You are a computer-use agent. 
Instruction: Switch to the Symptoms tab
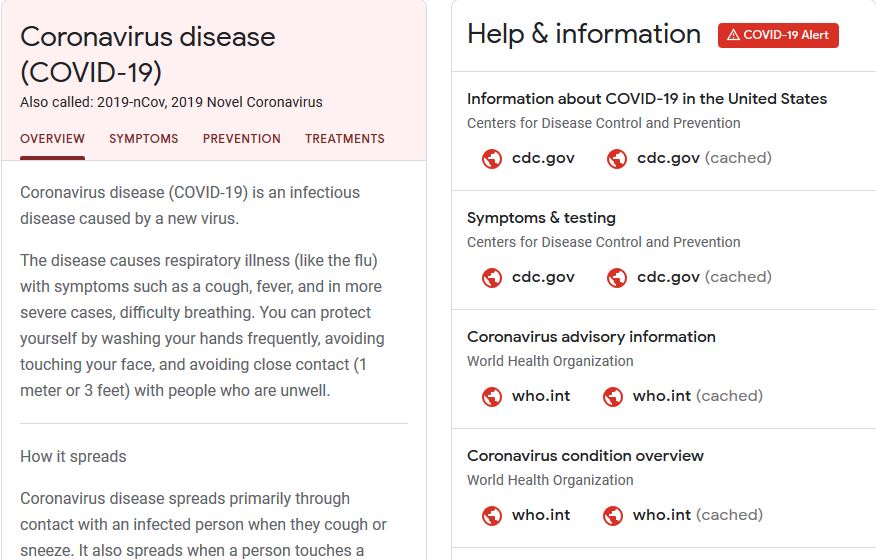pos(144,139)
